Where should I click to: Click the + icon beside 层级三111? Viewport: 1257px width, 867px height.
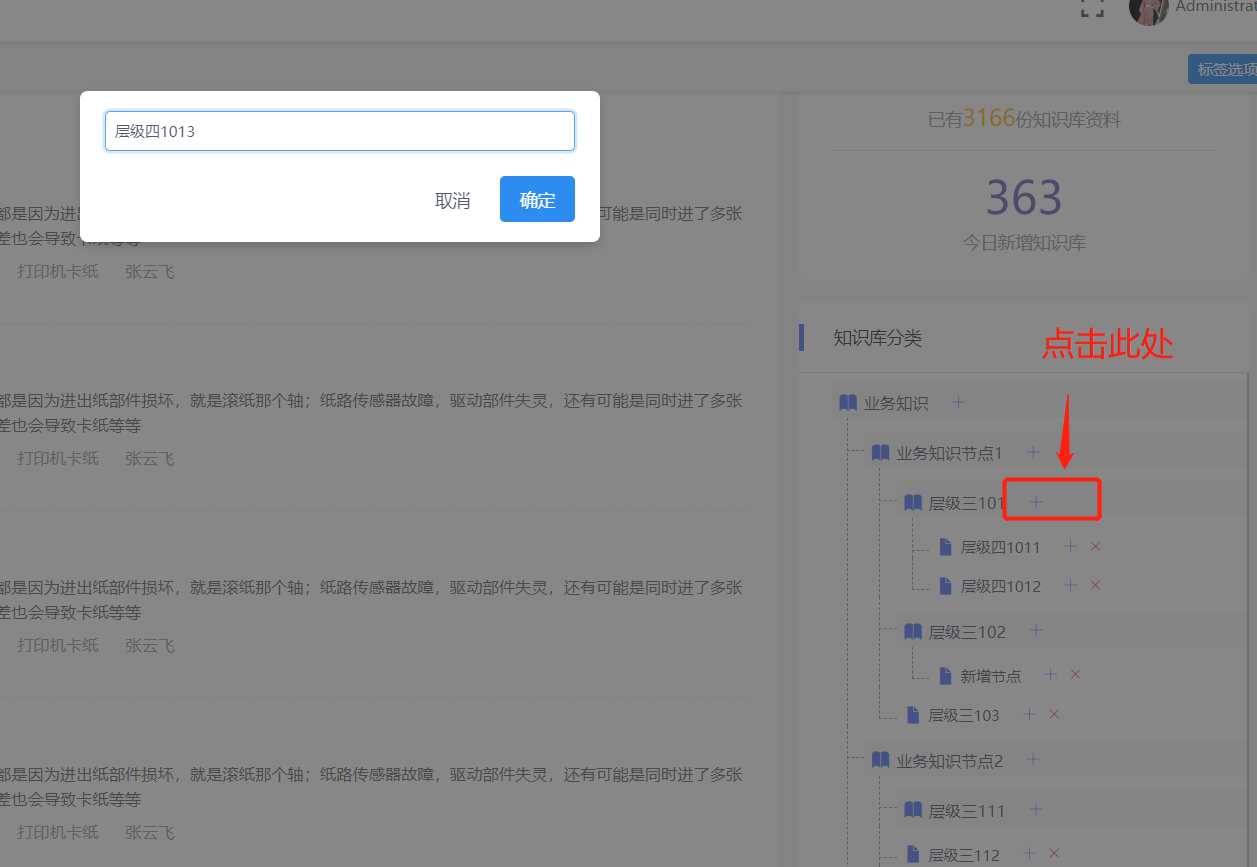click(x=1036, y=810)
